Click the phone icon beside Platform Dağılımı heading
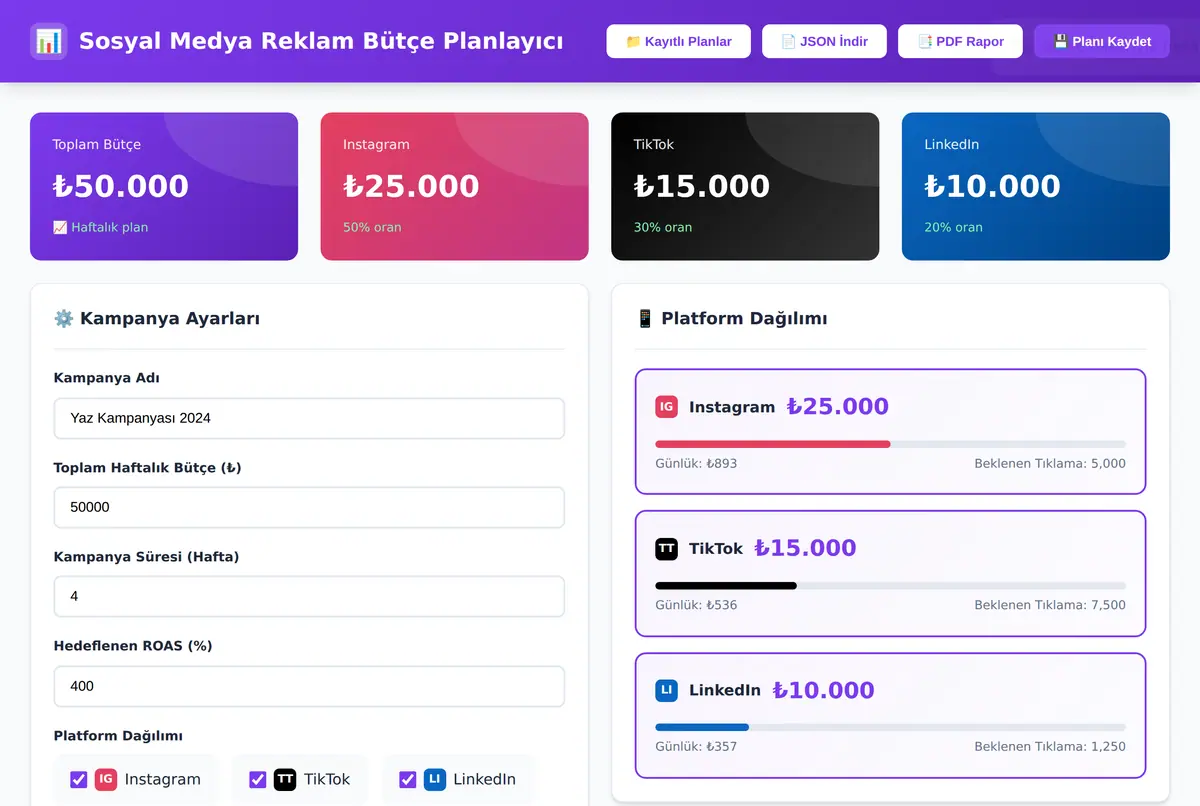 [645, 318]
